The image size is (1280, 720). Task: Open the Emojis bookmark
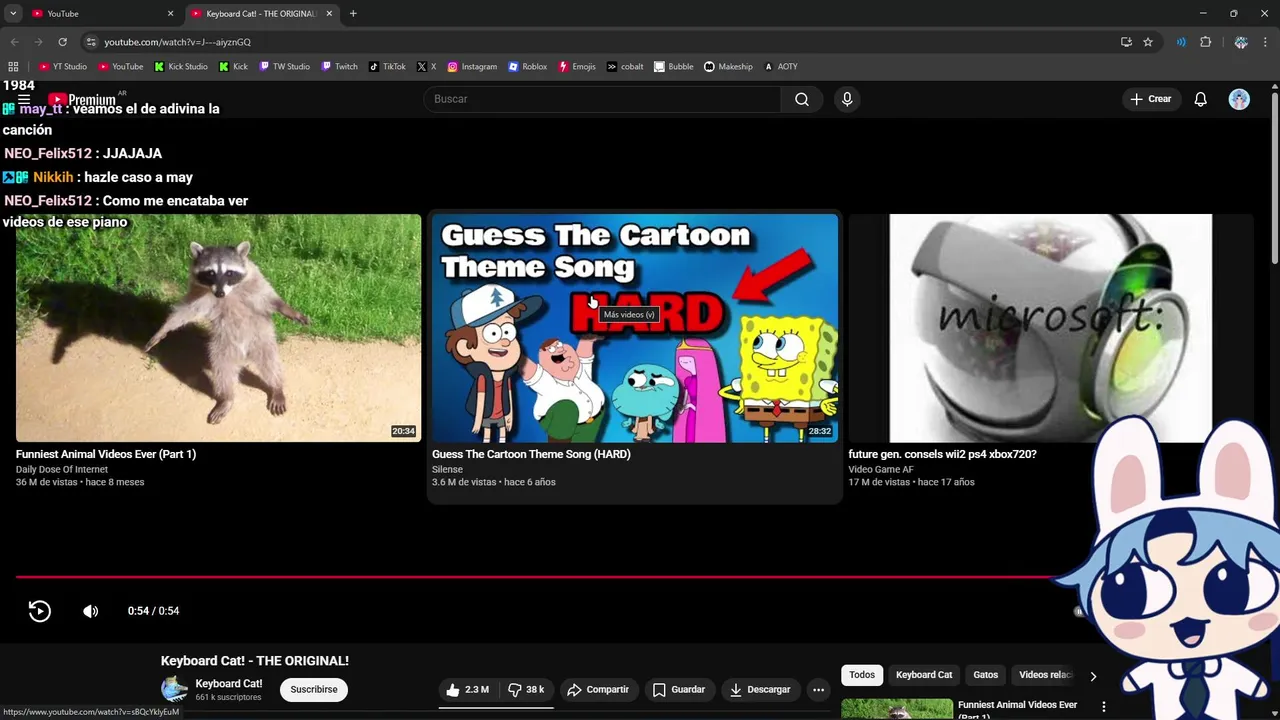point(577,67)
